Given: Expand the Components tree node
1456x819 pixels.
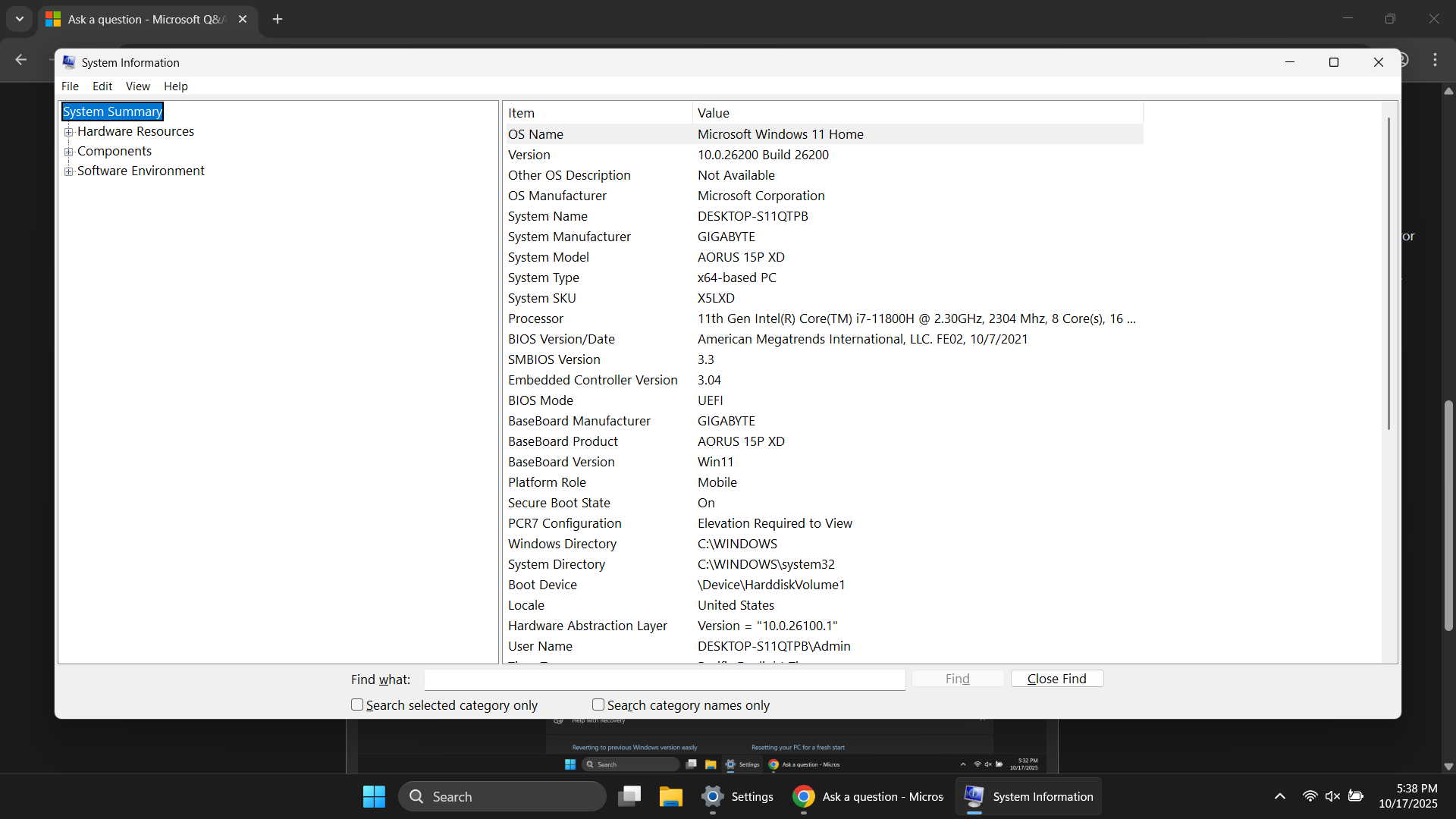Looking at the screenshot, I should click(x=69, y=151).
